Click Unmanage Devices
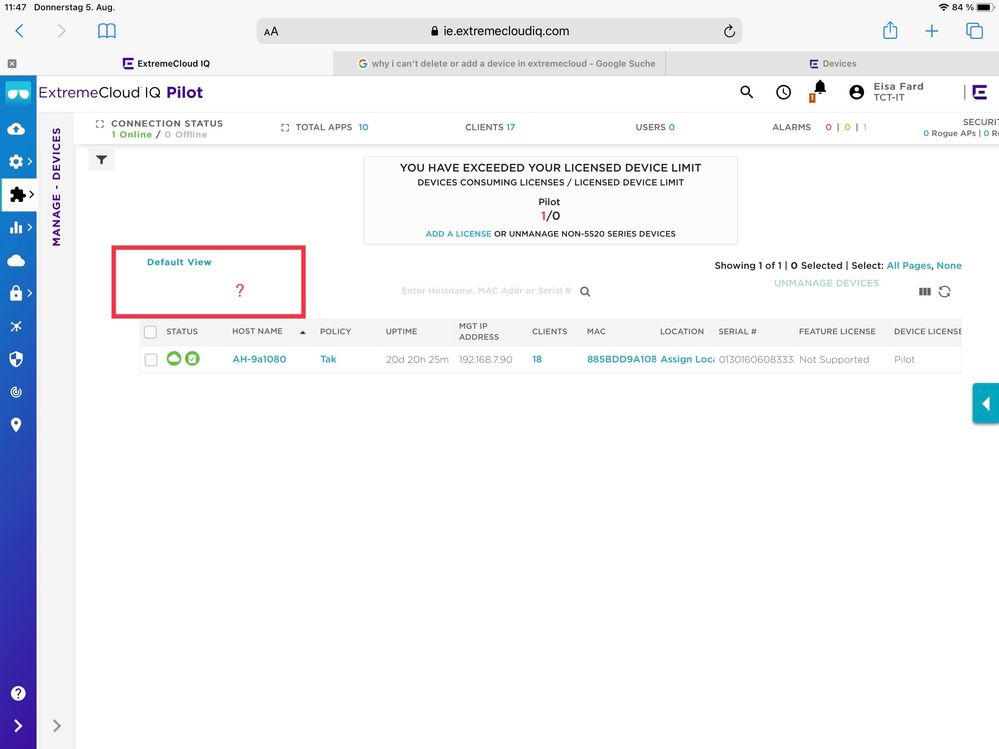This screenshot has height=749, width=999. pyautogui.click(x=826, y=283)
